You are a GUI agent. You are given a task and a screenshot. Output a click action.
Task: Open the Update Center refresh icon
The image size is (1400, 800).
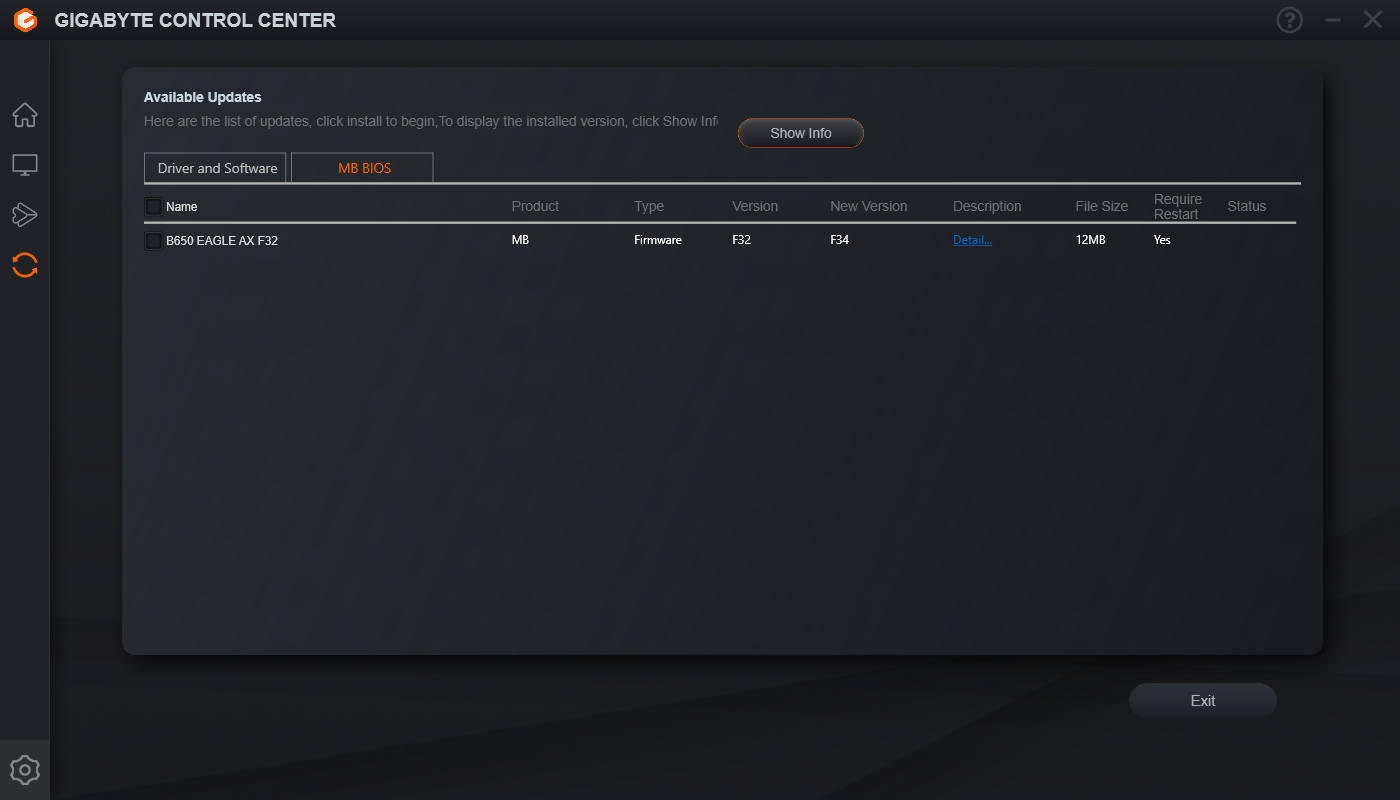[25, 265]
